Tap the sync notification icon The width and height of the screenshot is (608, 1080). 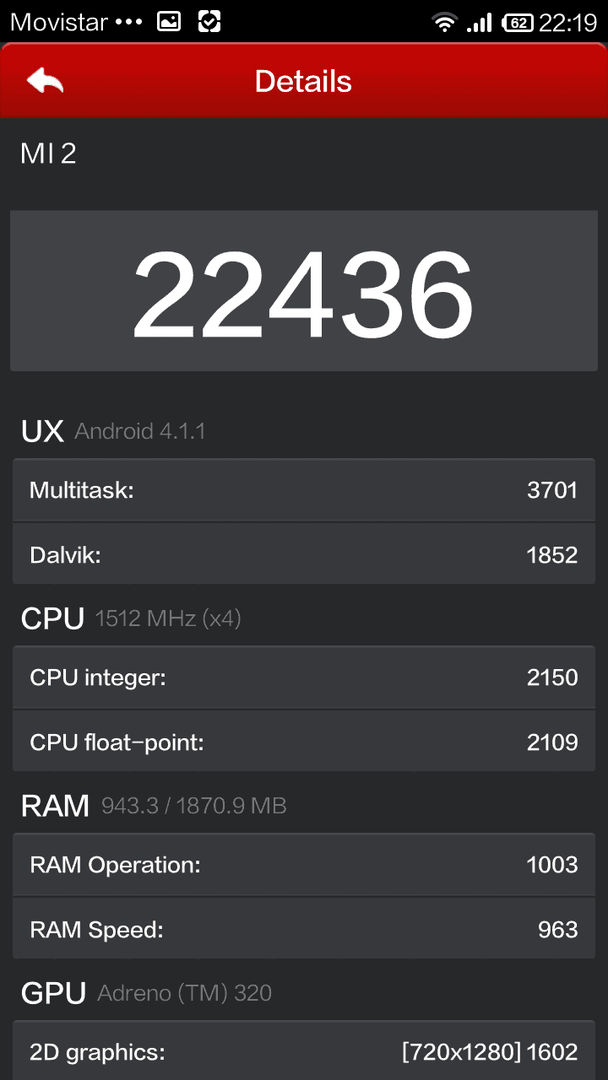pos(209,22)
